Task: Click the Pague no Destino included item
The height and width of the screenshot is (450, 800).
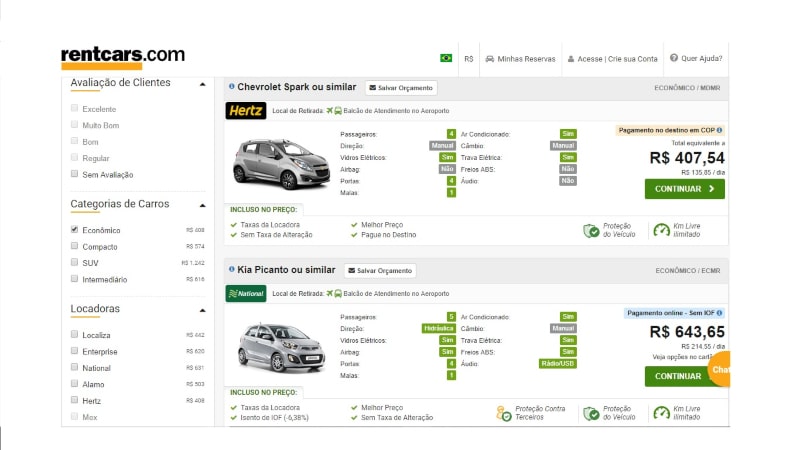Action: (388, 235)
